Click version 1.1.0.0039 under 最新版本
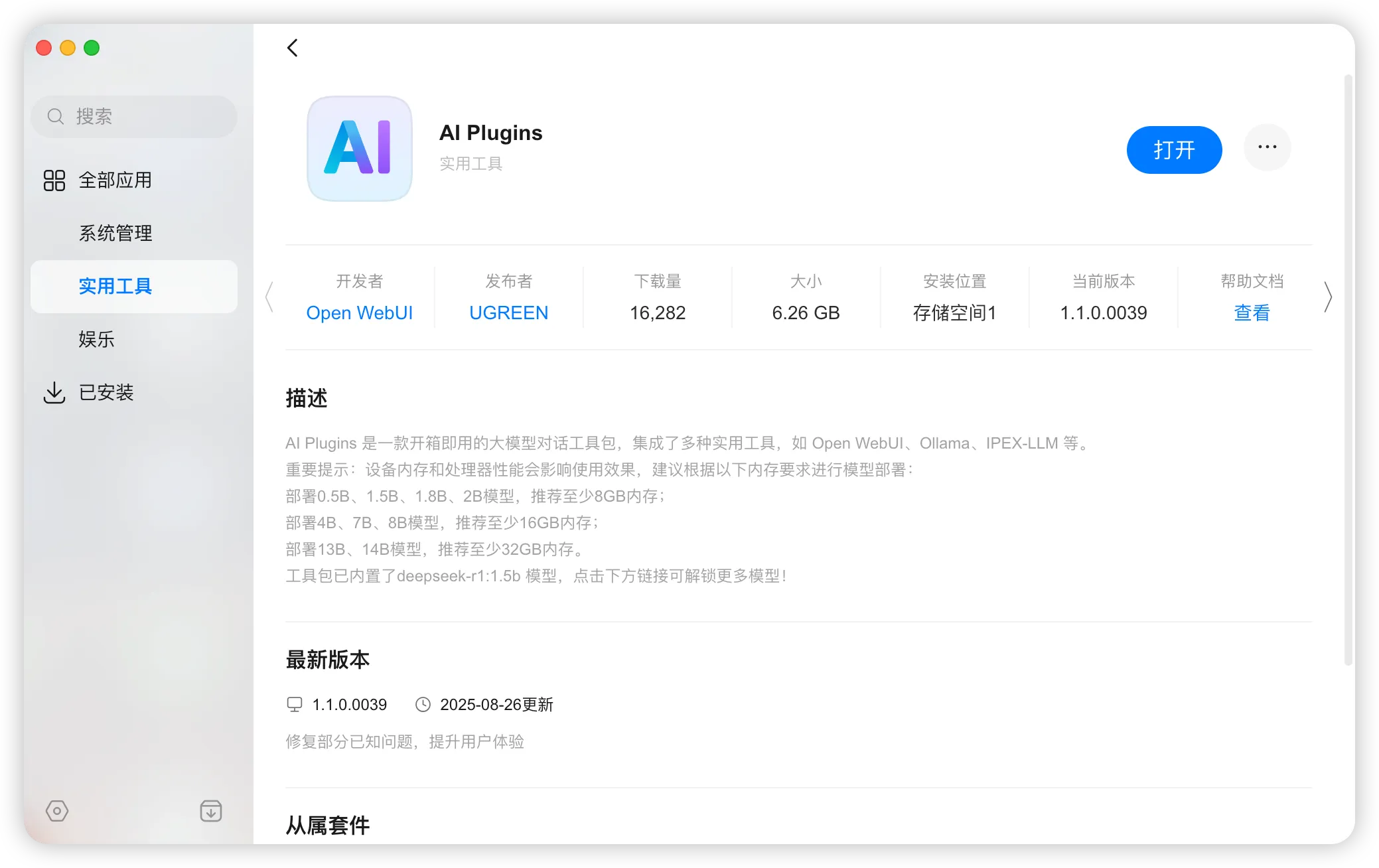The image size is (1379, 868). tap(350, 705)
